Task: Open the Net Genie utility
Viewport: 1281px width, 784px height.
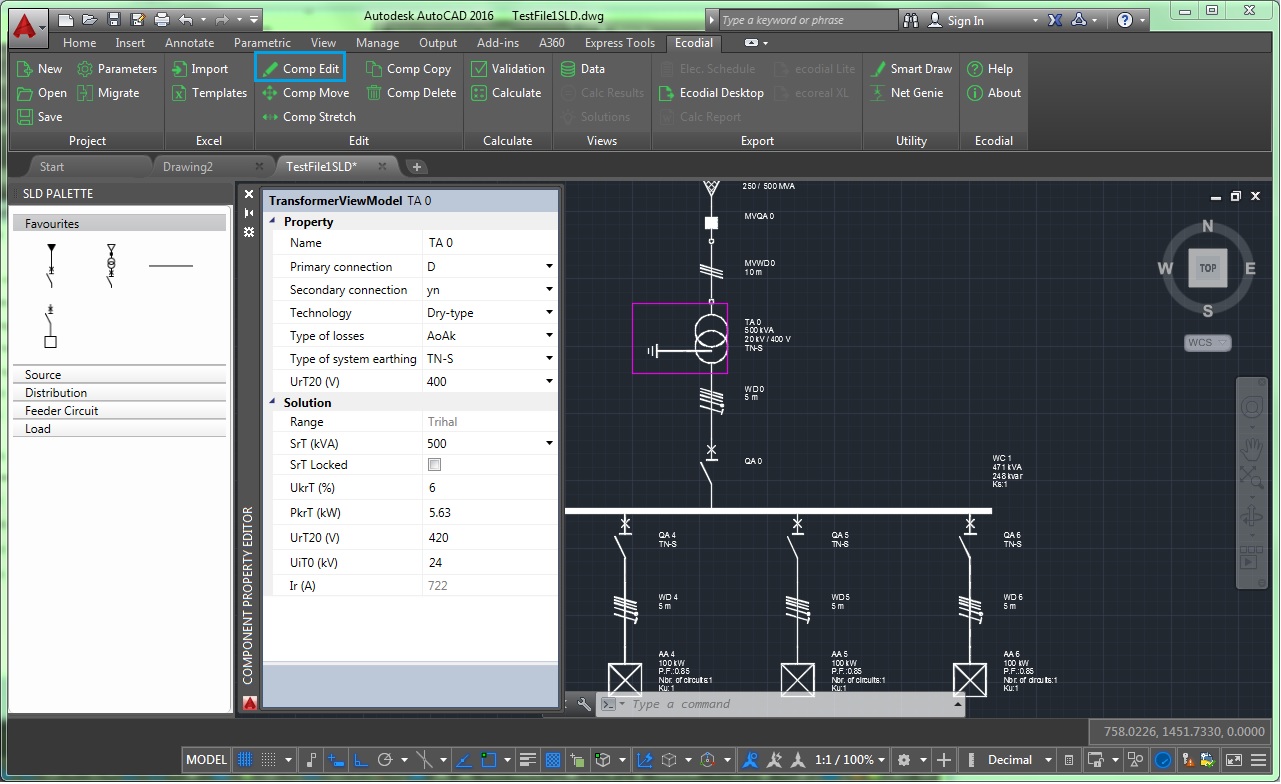Action: (x=906, y=93)
